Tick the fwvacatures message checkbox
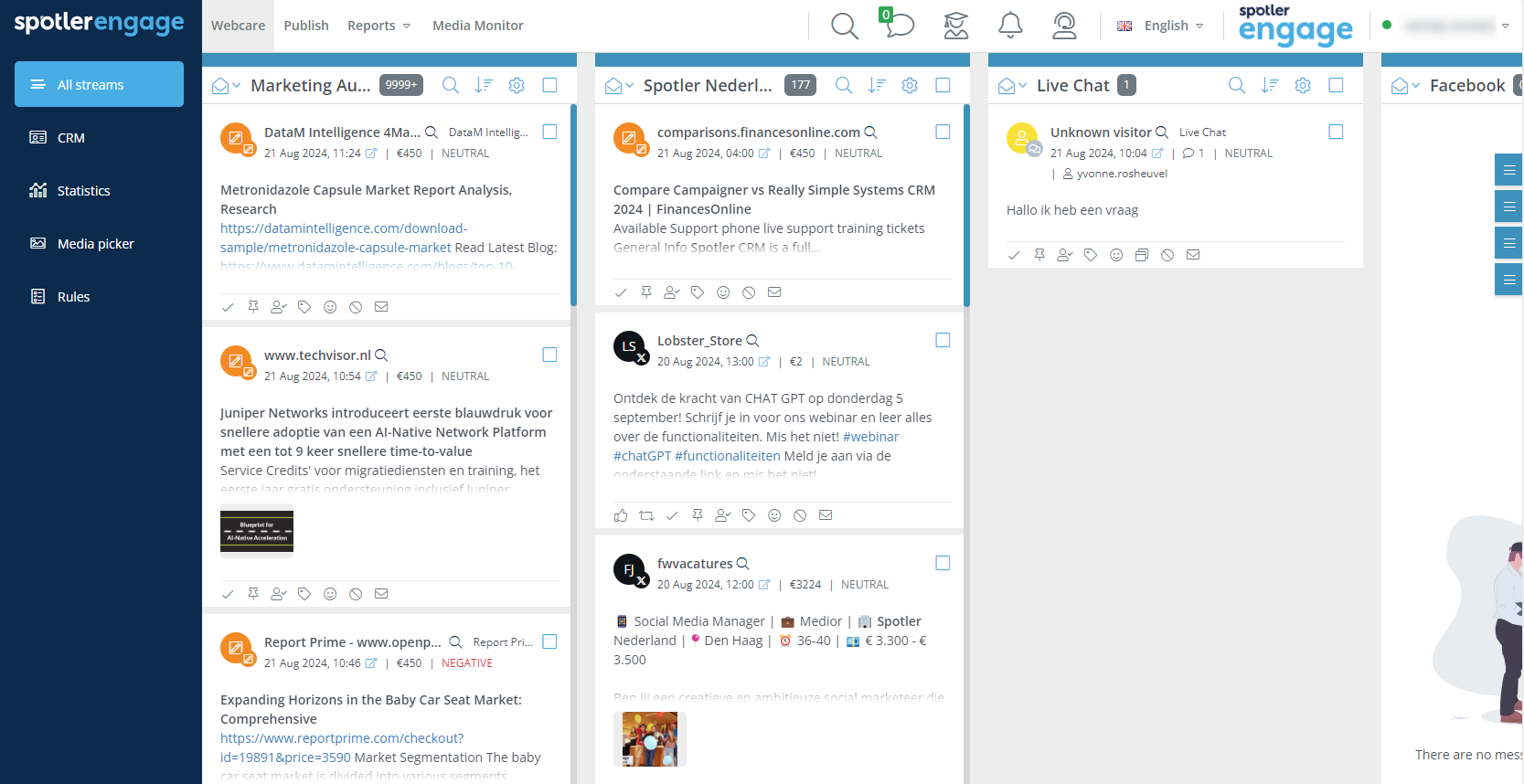 point(943,563)
